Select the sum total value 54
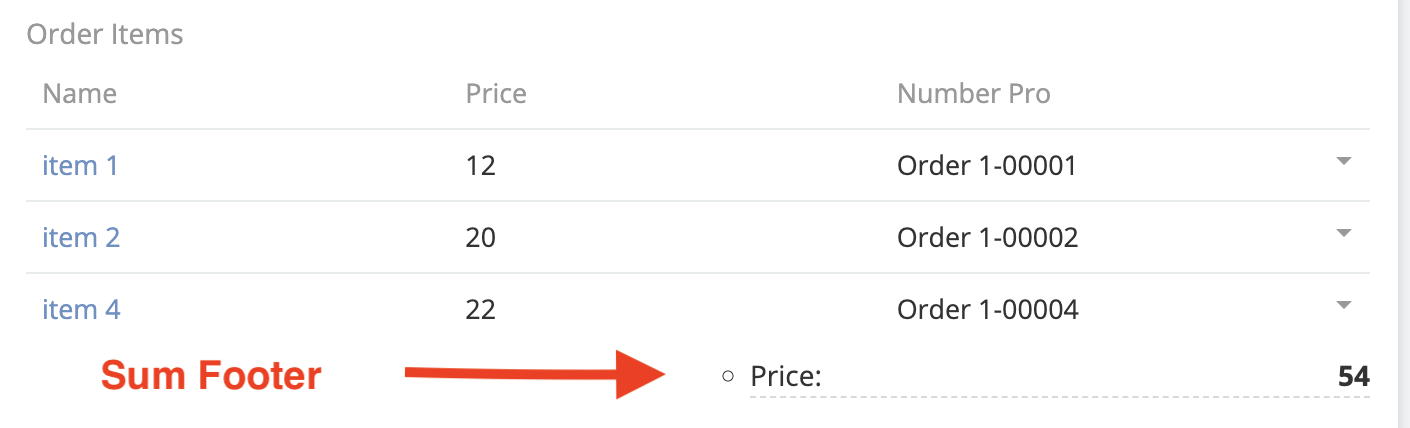Image resolution: width=1410 pixels, height=428 pixels. [x=1353, y=377]
